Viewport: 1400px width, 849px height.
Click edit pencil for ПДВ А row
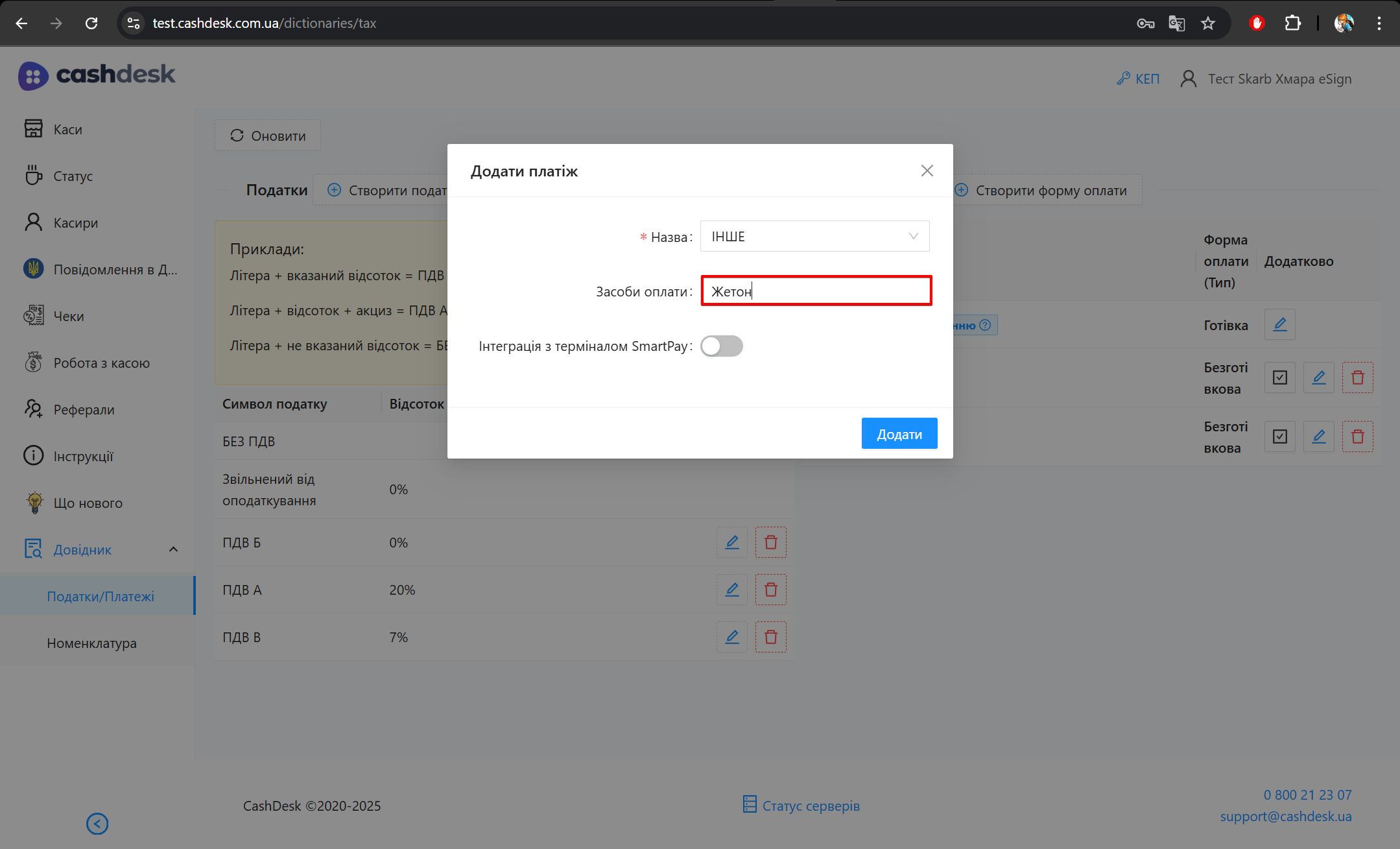click(x=731, y=590)
